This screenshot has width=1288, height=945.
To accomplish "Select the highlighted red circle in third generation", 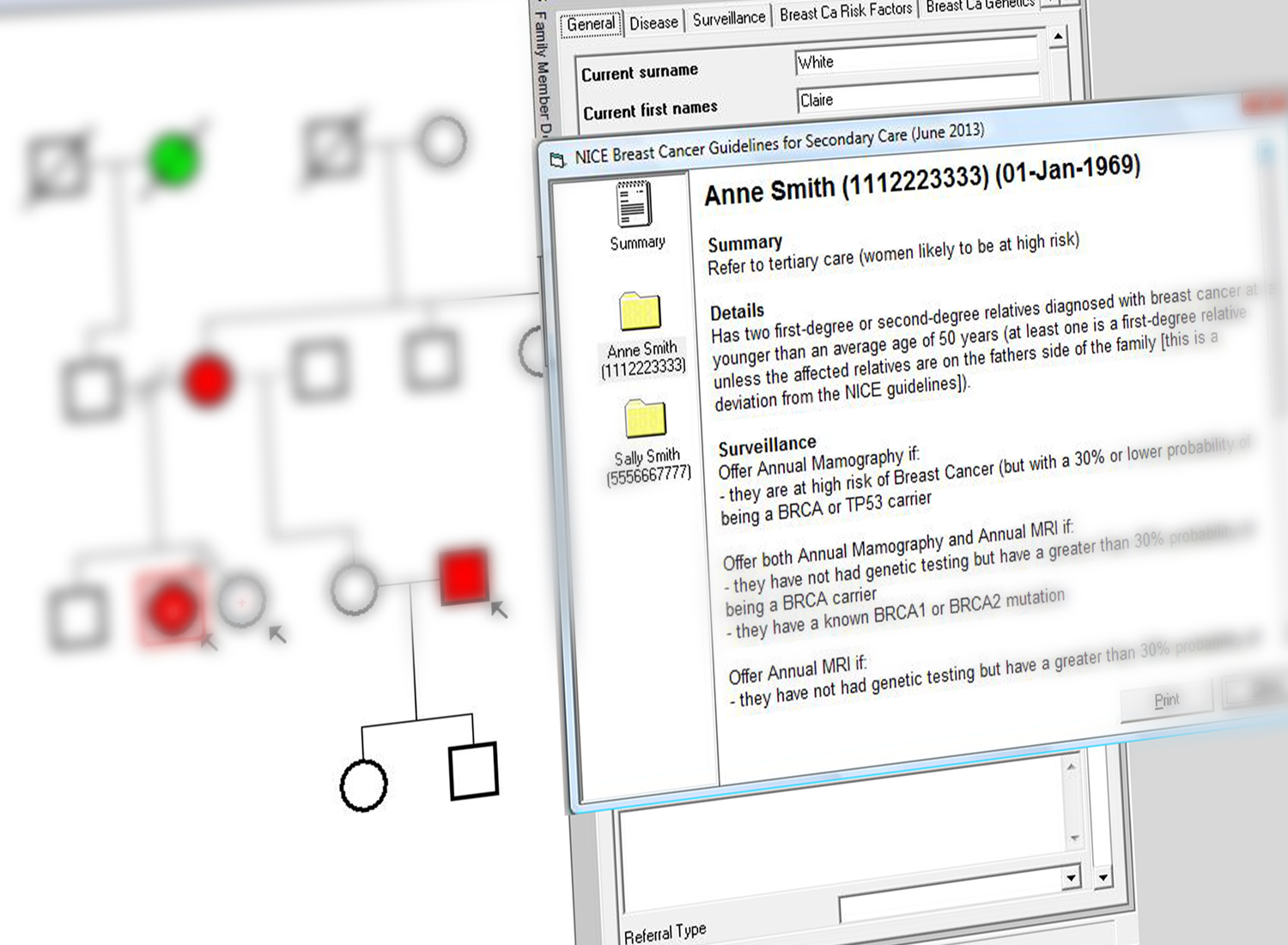I will (172, 606).
